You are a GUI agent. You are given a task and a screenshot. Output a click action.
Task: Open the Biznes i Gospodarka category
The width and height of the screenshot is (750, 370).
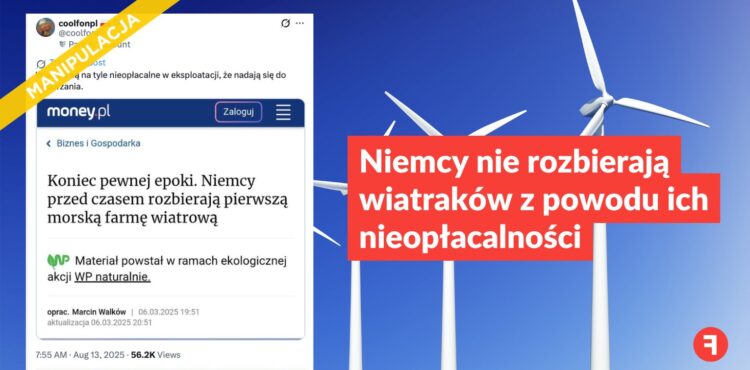pos(99,143)
